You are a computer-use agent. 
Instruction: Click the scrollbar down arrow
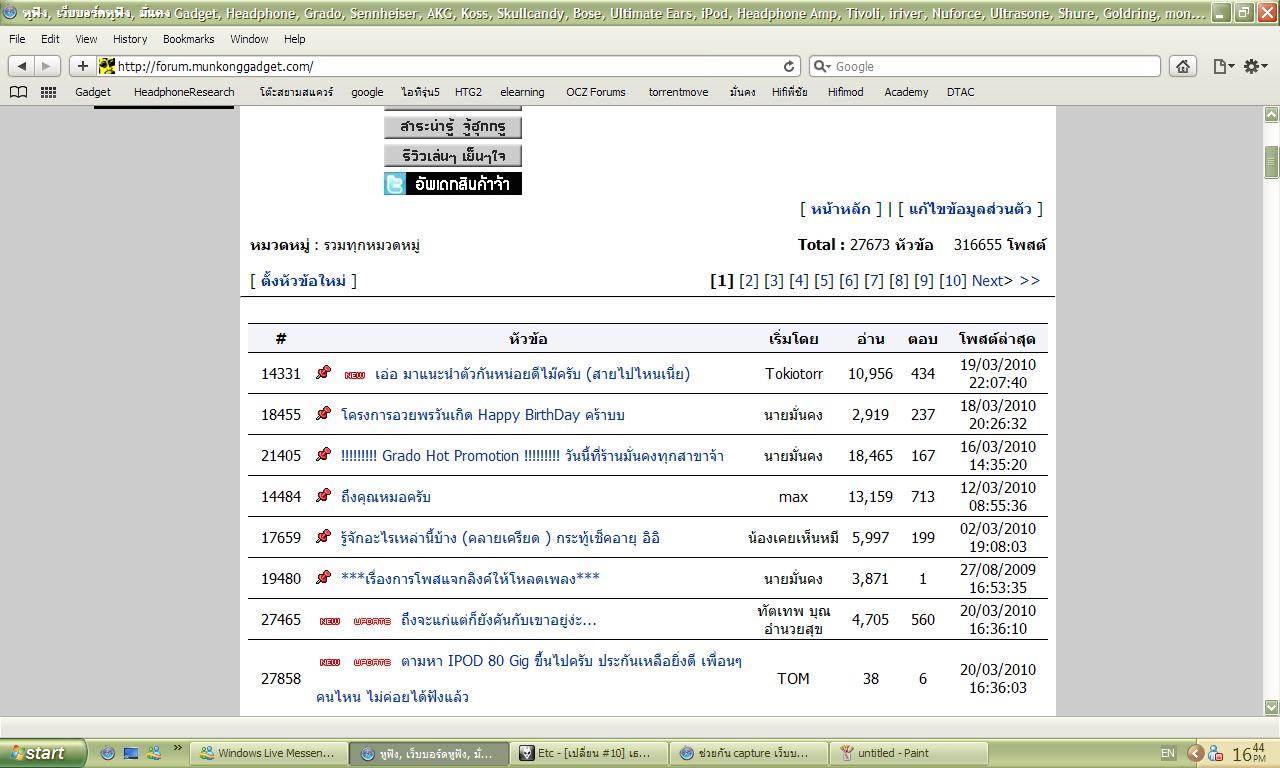point(1271,707)
